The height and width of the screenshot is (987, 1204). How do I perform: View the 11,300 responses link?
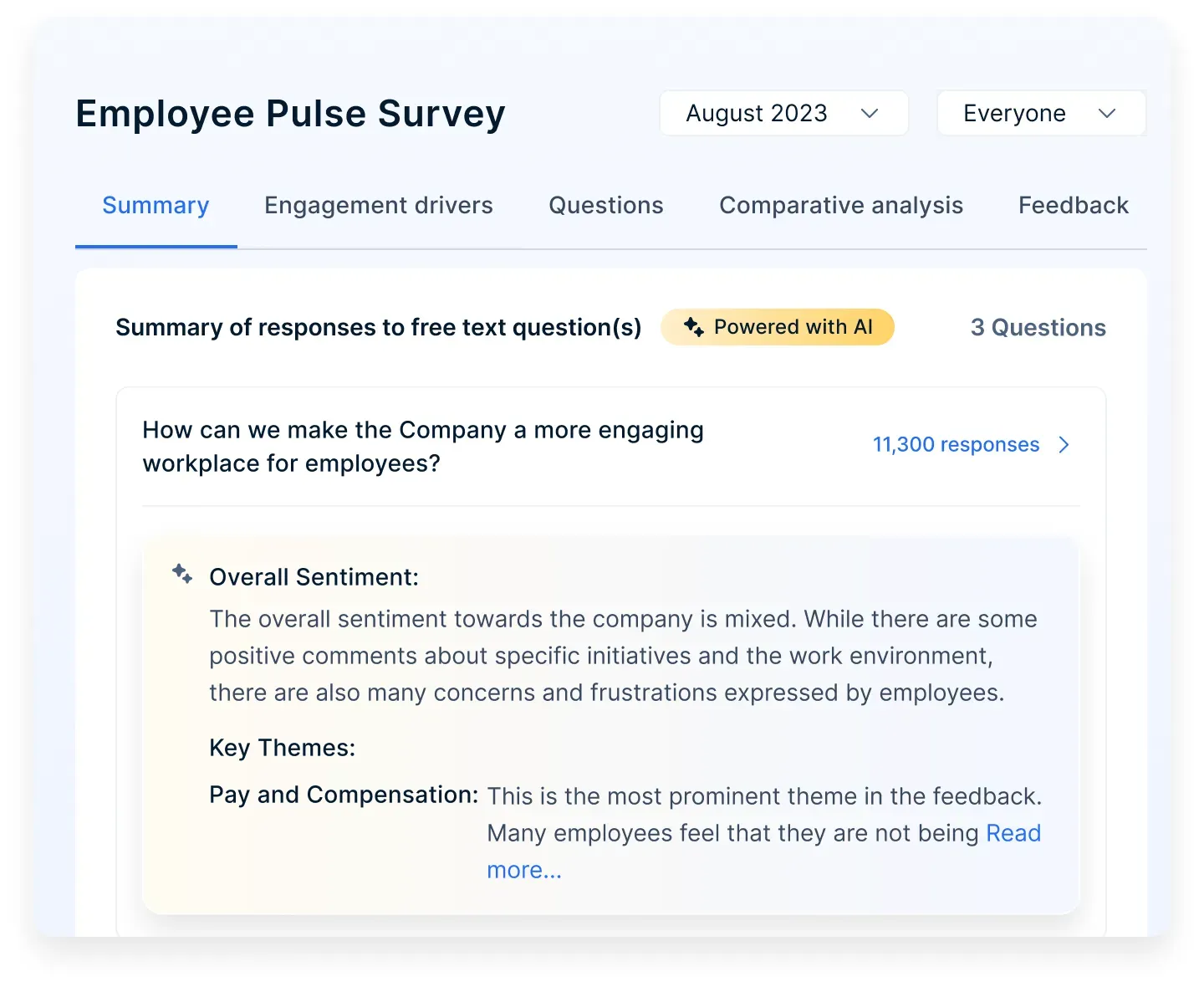tap(956, 444)
